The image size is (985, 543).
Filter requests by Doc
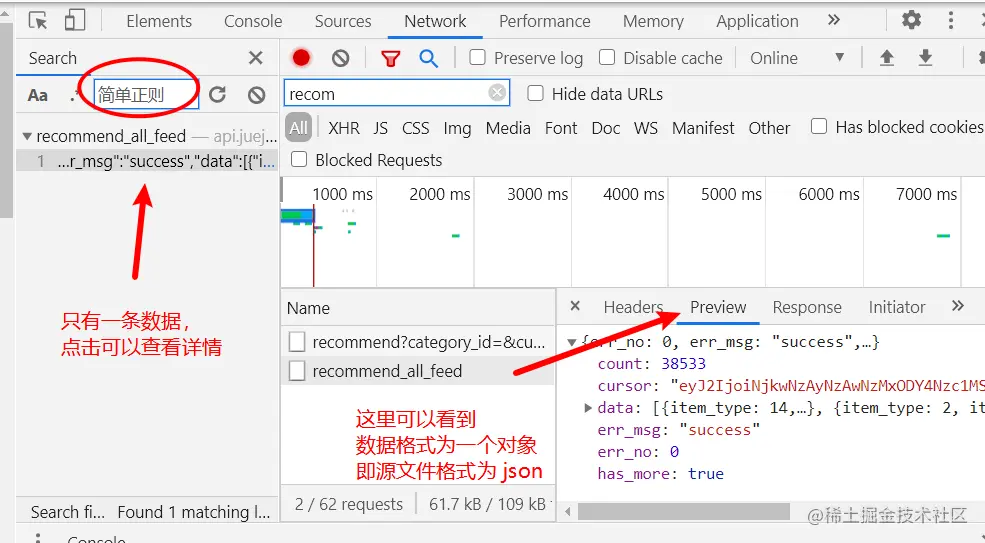tap(606, 128)
